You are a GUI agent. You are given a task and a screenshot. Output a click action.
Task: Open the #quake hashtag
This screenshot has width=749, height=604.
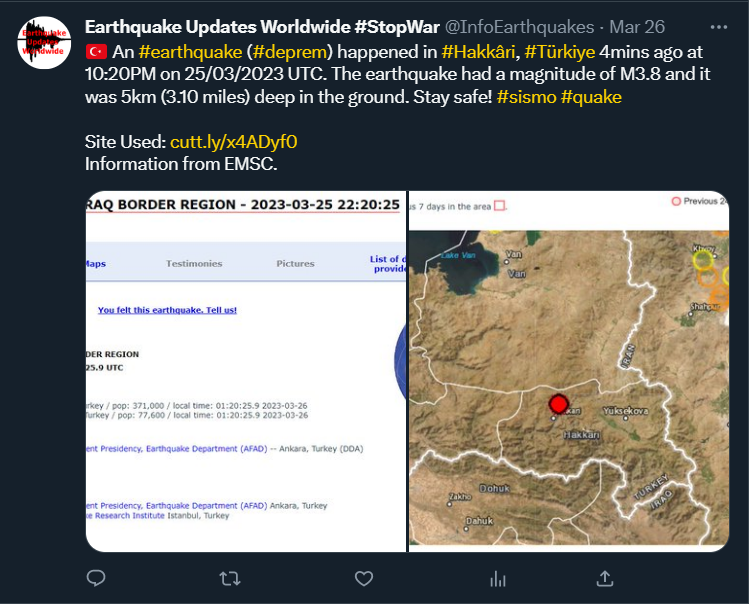pos(591,96)
